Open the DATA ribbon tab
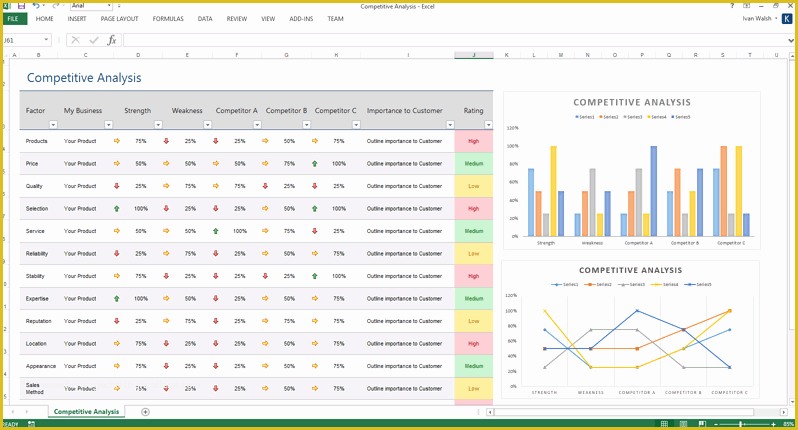 click(205, 19)
